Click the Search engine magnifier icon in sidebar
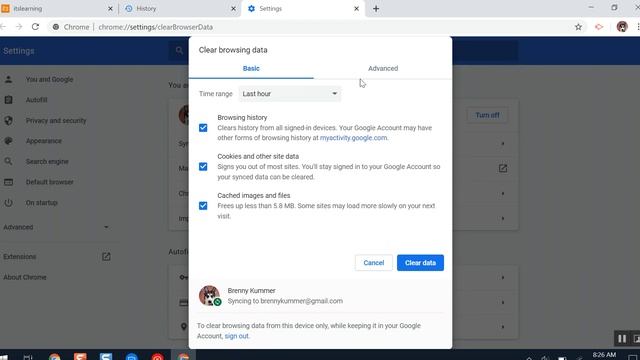This screenshot has height=360, width=640. pos(9,162)
